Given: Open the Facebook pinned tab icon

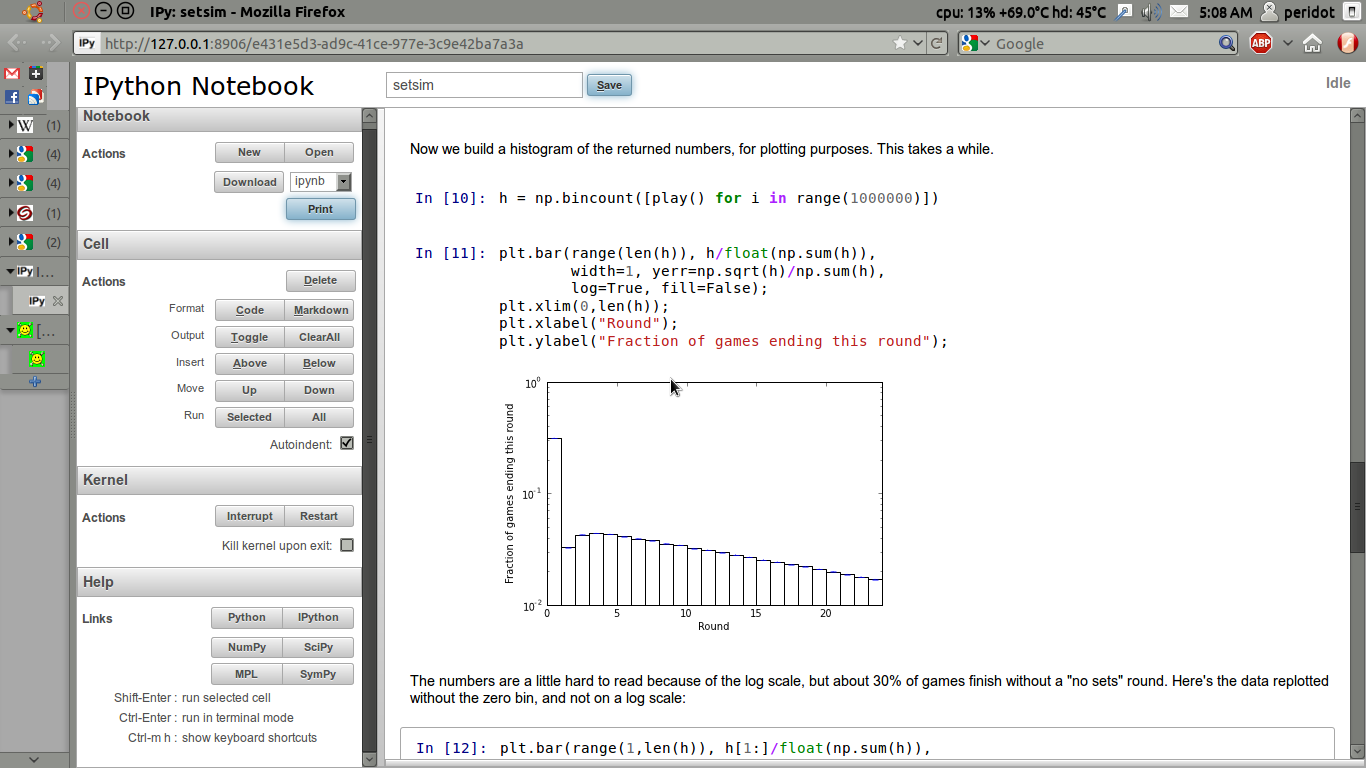Looking at the screenshot, I should coord(12,97).
